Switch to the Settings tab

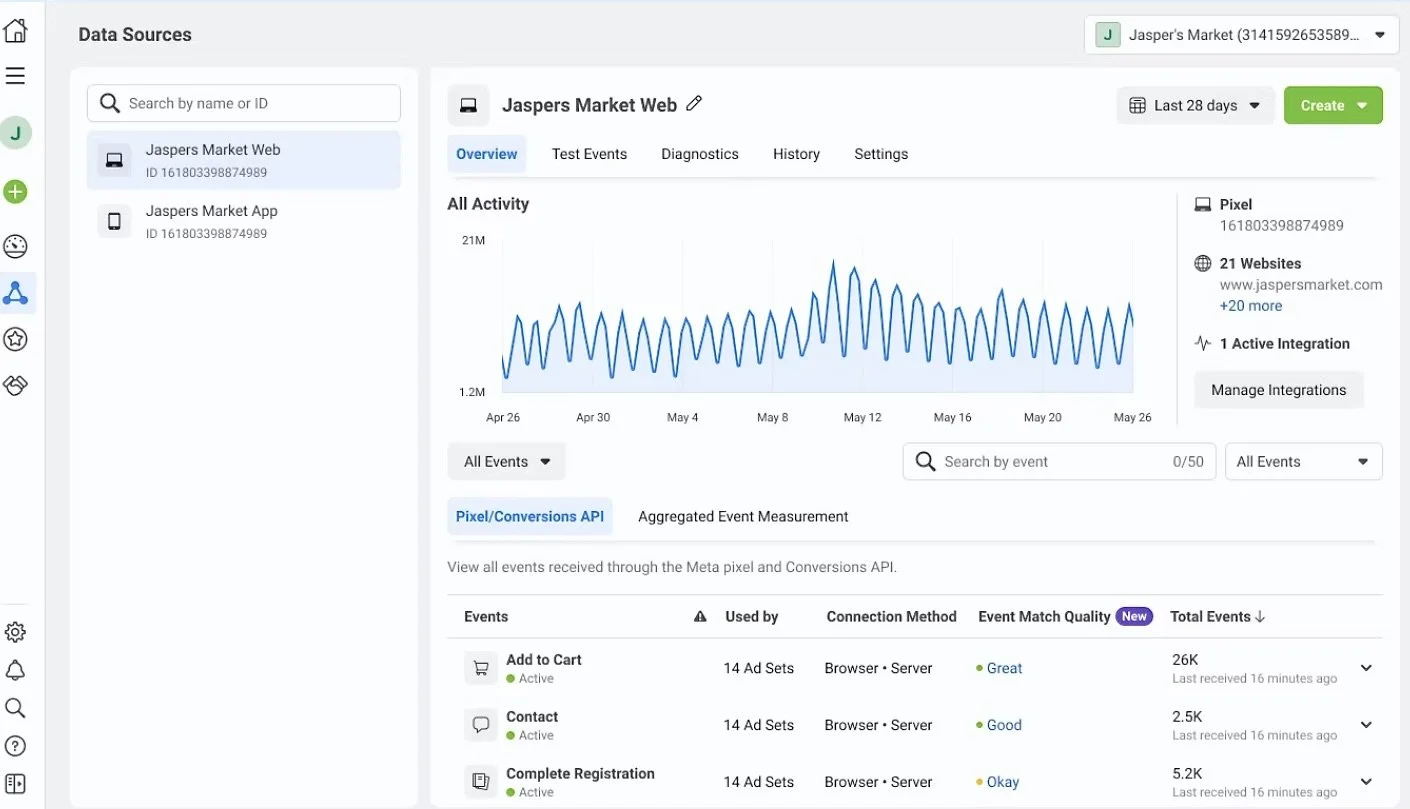[881, 154]
